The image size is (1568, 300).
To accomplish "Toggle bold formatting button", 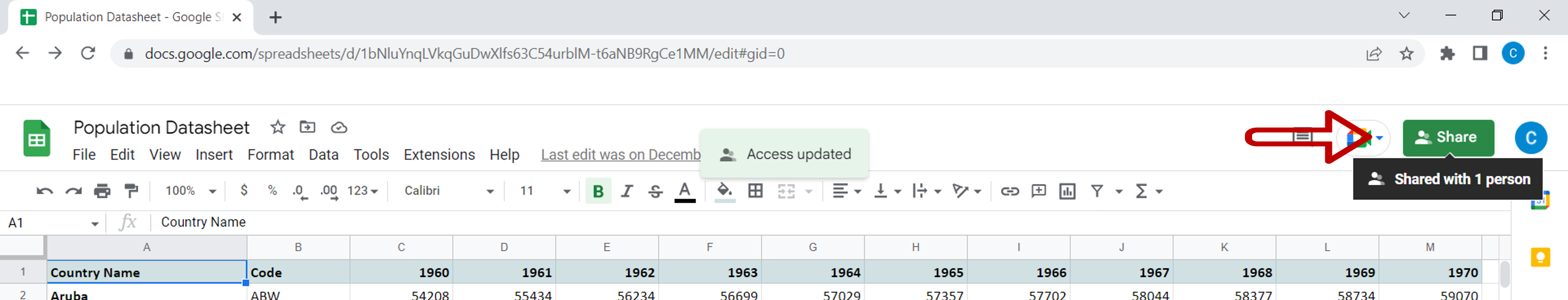I will 598,191.
